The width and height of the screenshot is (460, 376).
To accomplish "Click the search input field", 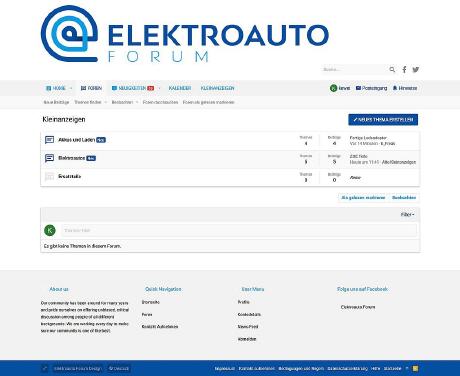I will tap(354, 69).
